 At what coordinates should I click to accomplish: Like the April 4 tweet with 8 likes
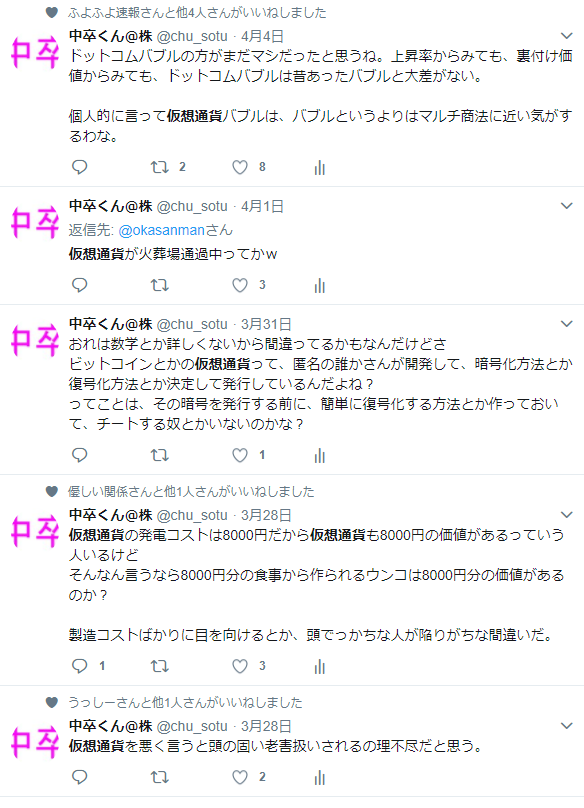click(x=240, y=167)
